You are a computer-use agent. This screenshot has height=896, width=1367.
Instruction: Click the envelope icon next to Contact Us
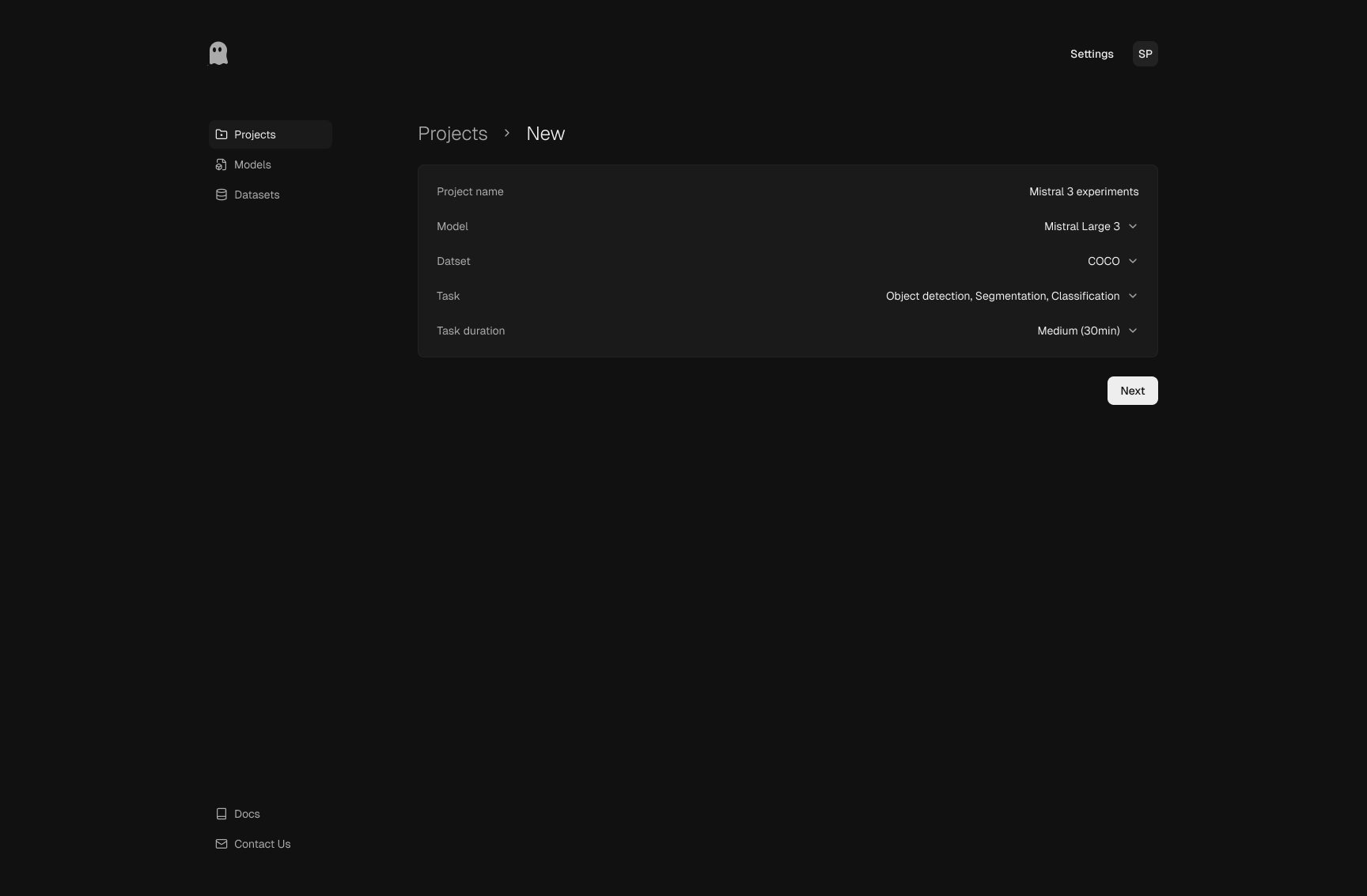pyautogui.click(x=221, y=844)
